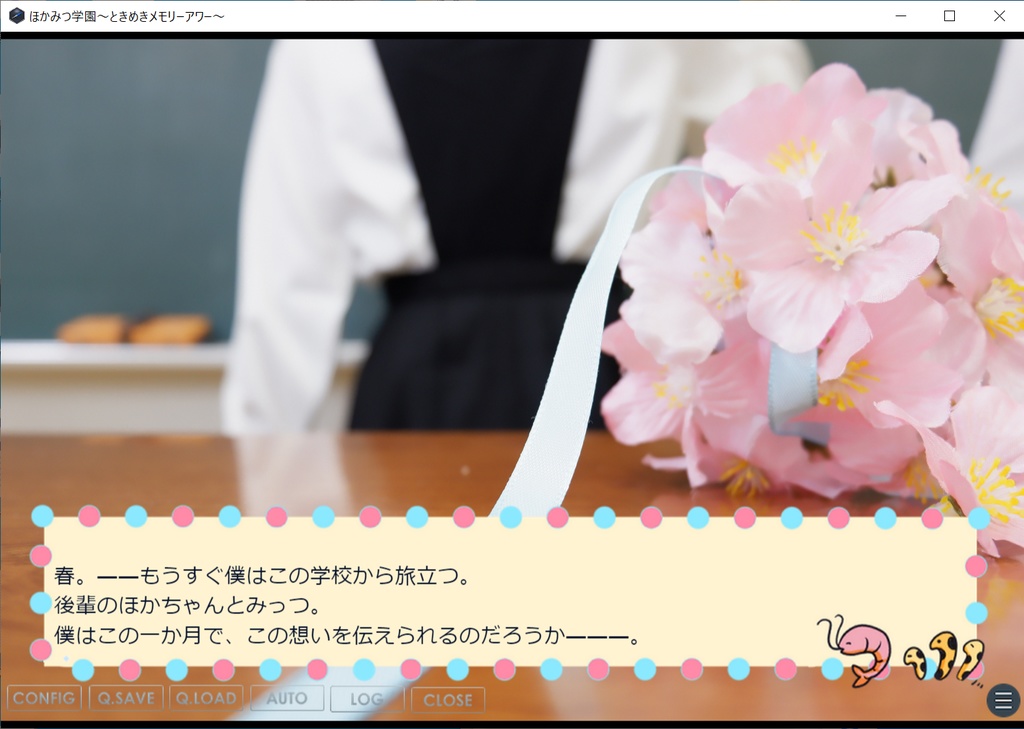
Task: Click the minimize icon on the title bar
Action: tap(901, 16)
